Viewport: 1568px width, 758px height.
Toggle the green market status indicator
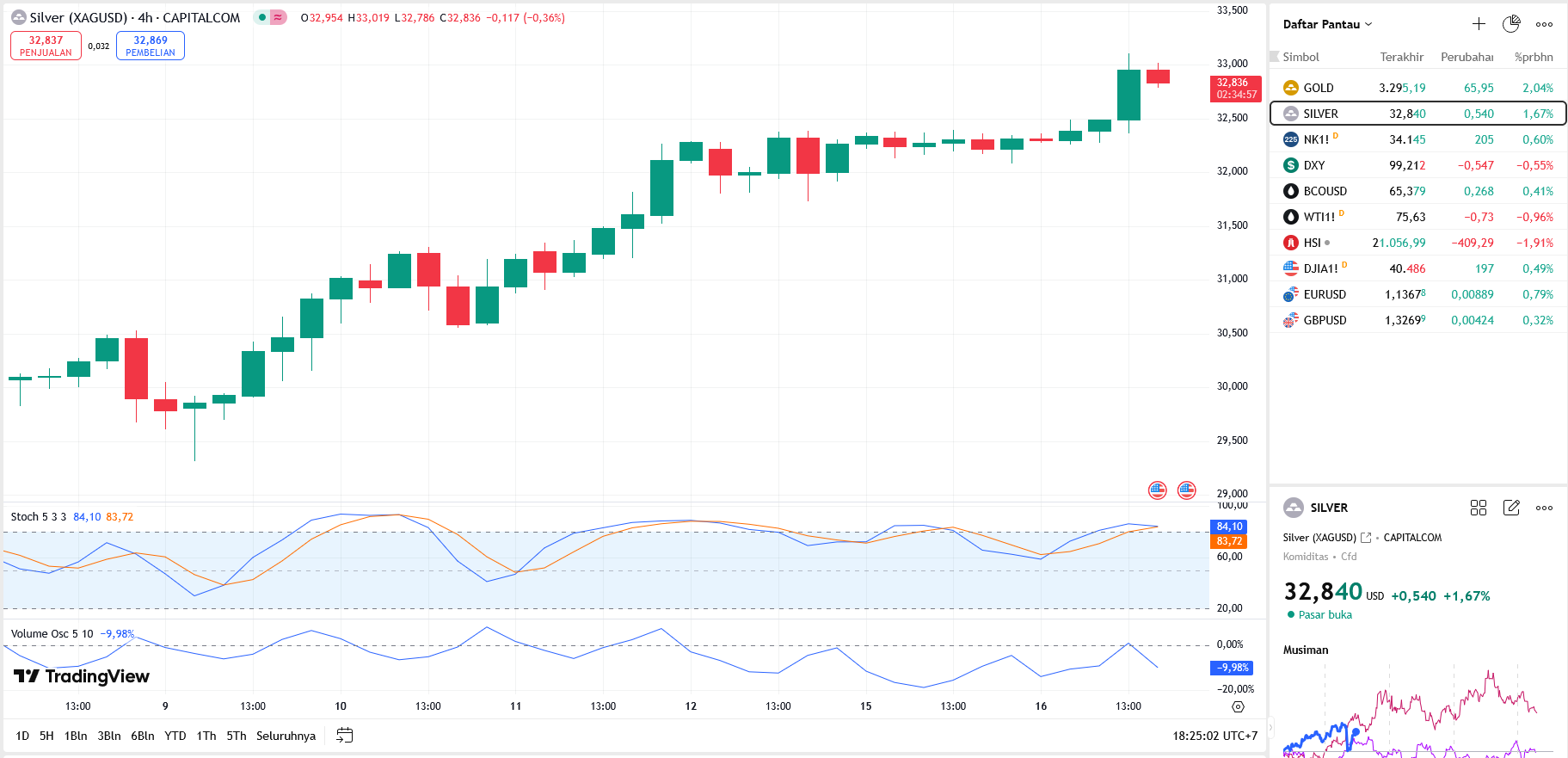pos(262,17)
